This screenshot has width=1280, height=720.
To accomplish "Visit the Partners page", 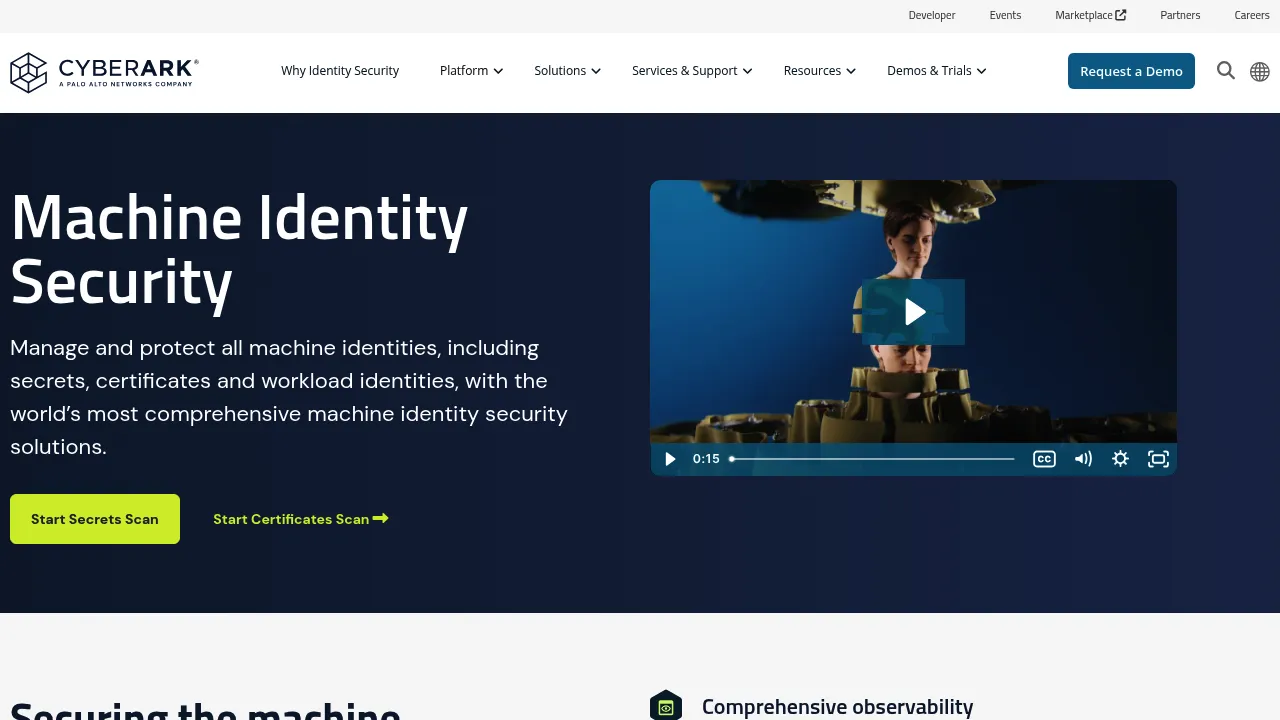I will (x=1180, y=15).
